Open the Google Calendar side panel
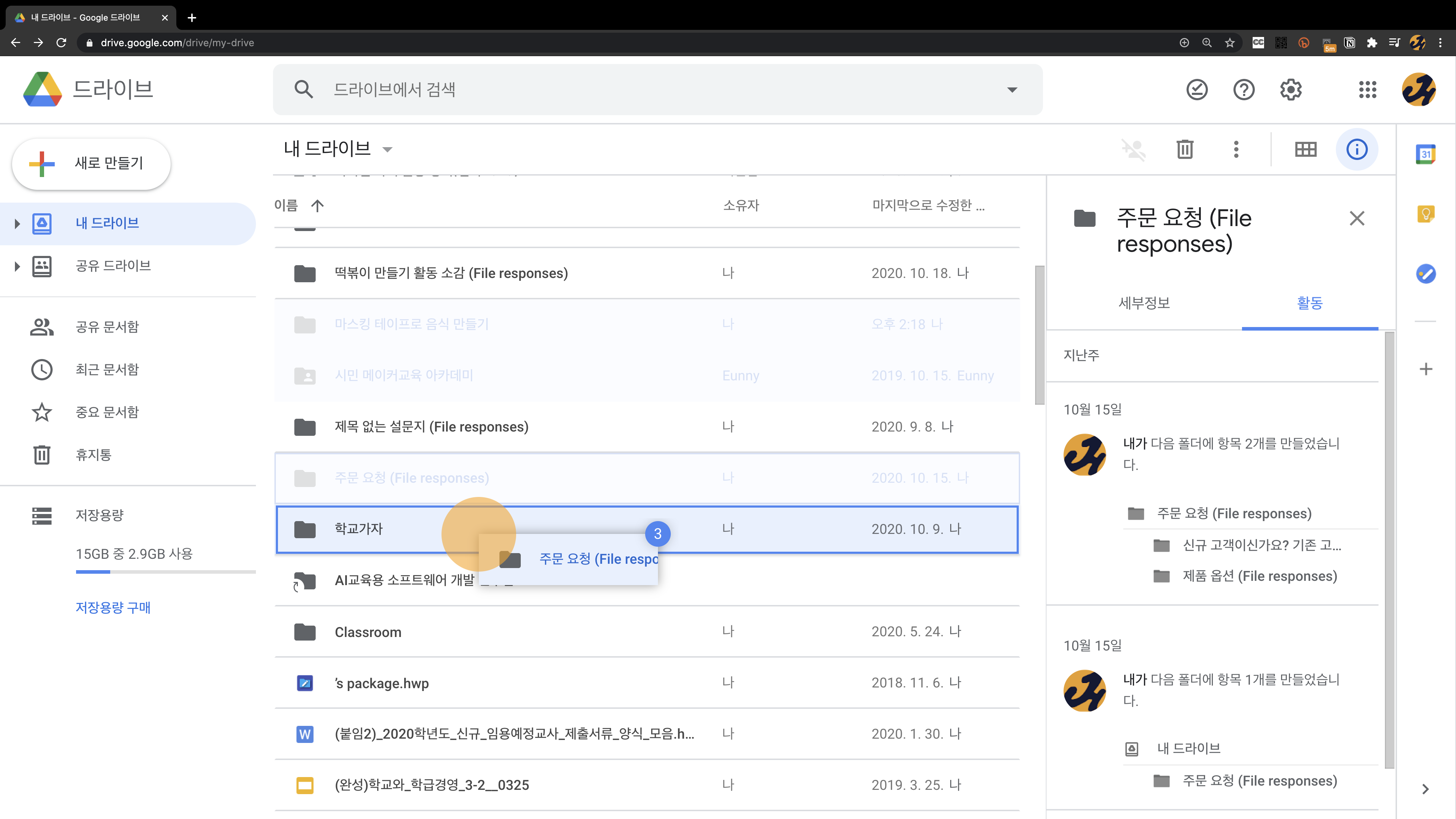Image resolution: width=1456 pixels, height=819 pixels. point(1425,154)
